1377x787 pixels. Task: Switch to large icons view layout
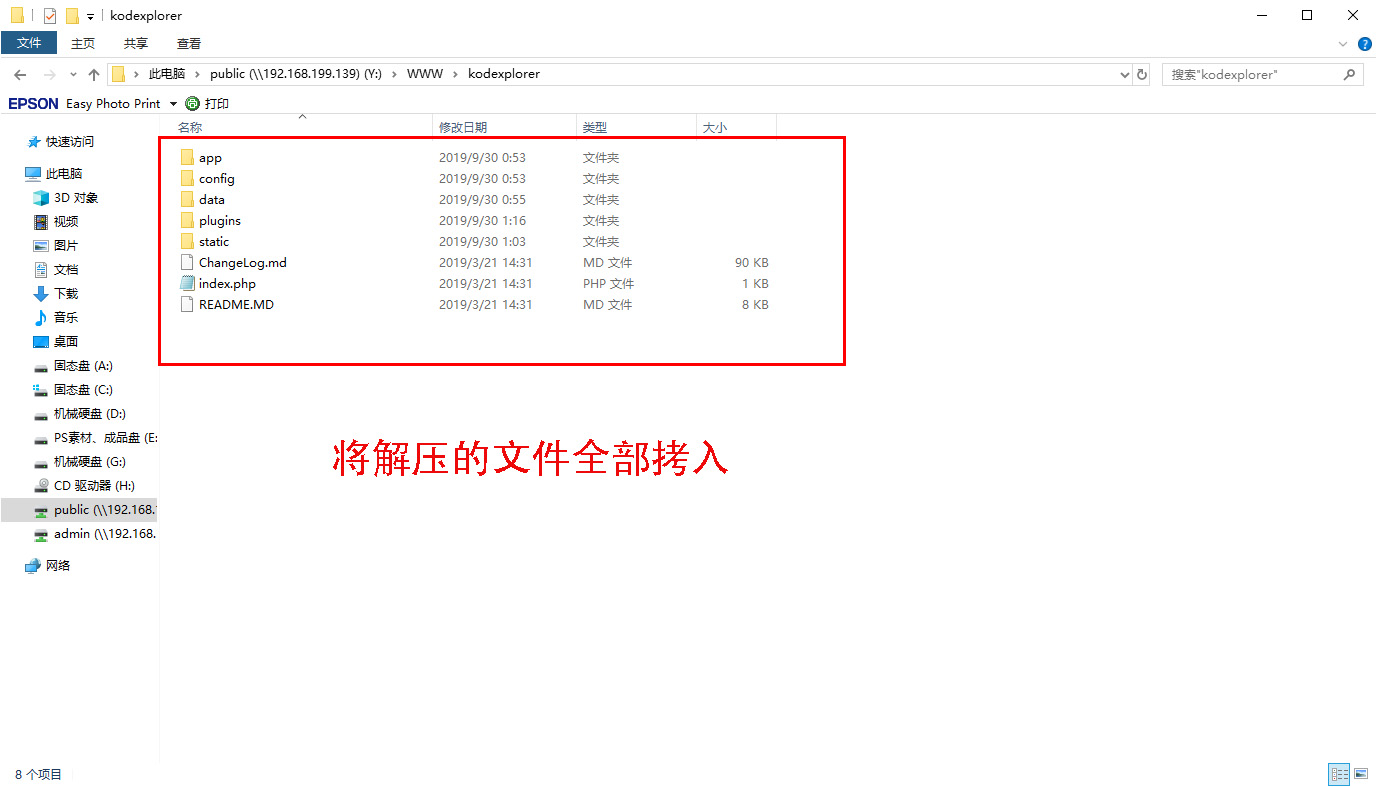click(1360, 774)
